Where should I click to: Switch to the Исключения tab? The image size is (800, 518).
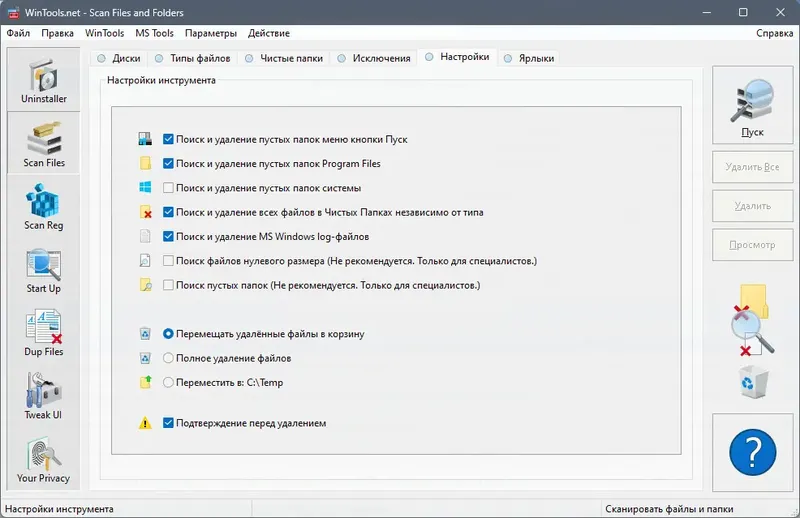(373, 58)
